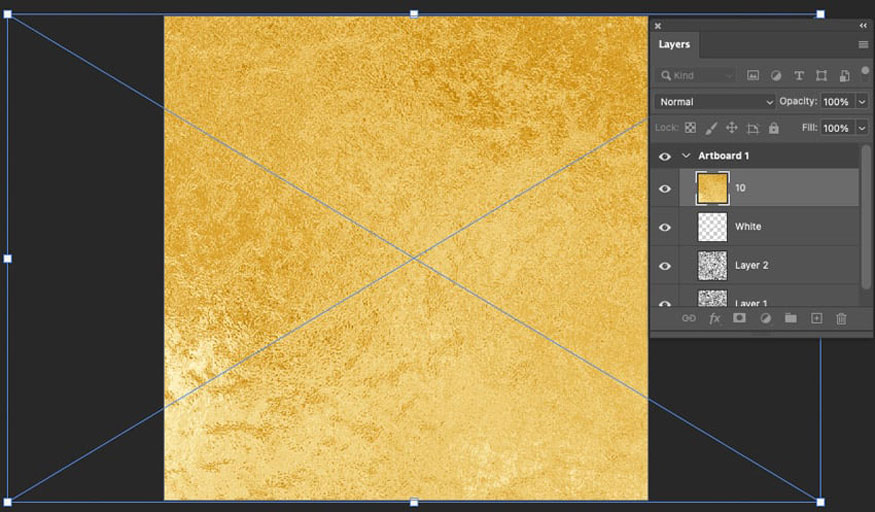The image size is (875, 512).
Task: Collapse the Artboard 1 group
Action: [686, 156]
